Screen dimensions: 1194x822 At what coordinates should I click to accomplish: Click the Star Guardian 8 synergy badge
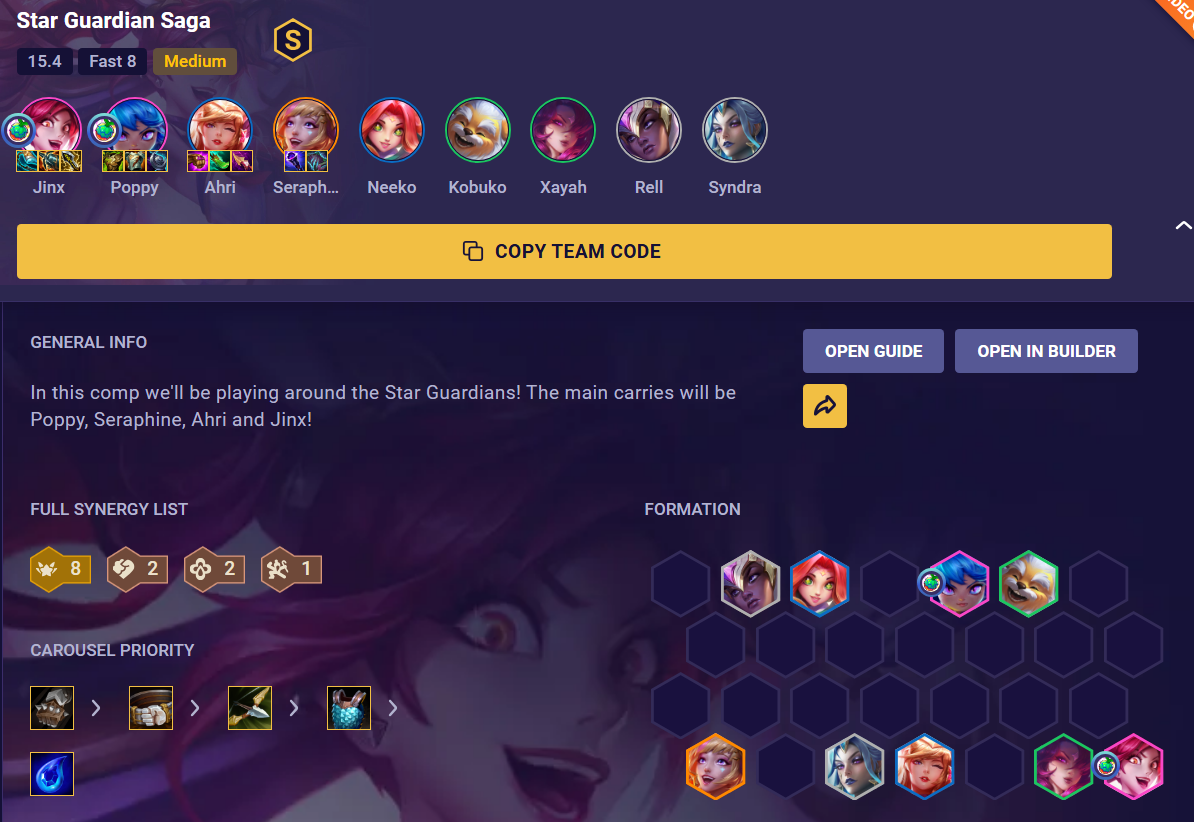61,568
